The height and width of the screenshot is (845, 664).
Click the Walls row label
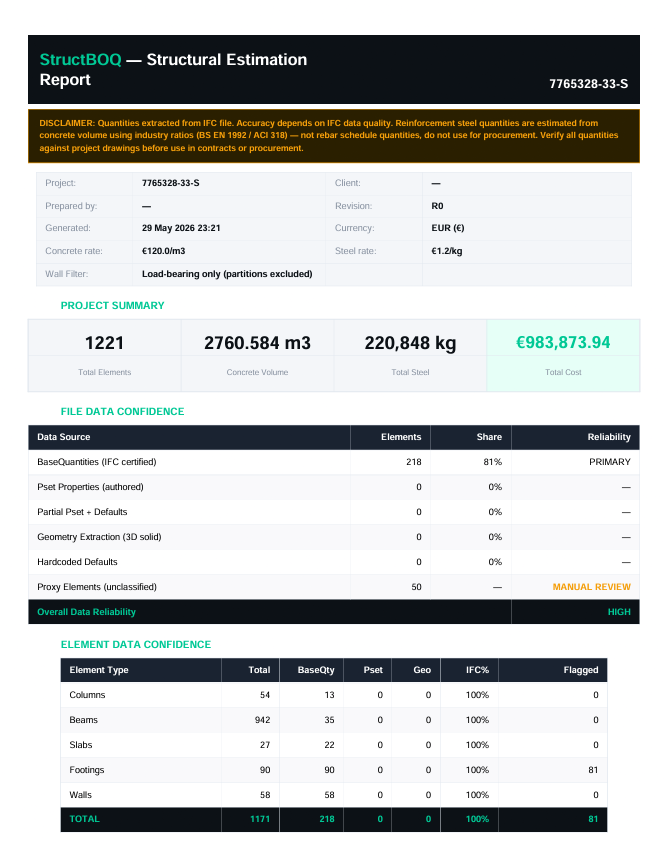(80, 795)
